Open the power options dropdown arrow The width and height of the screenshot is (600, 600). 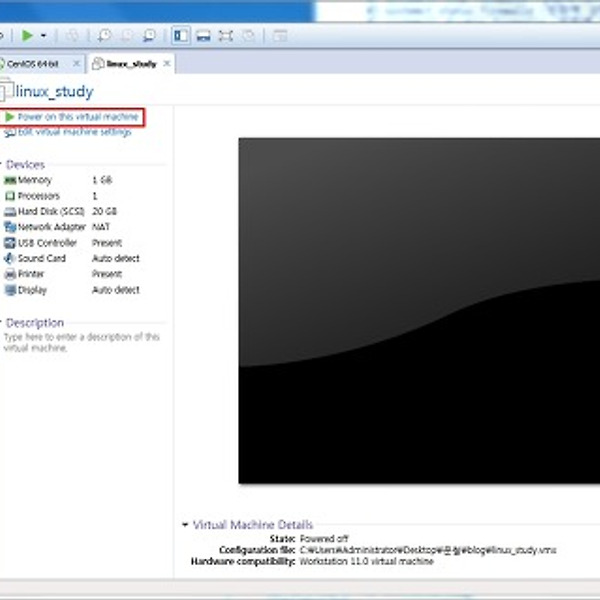tap(43, 35)
